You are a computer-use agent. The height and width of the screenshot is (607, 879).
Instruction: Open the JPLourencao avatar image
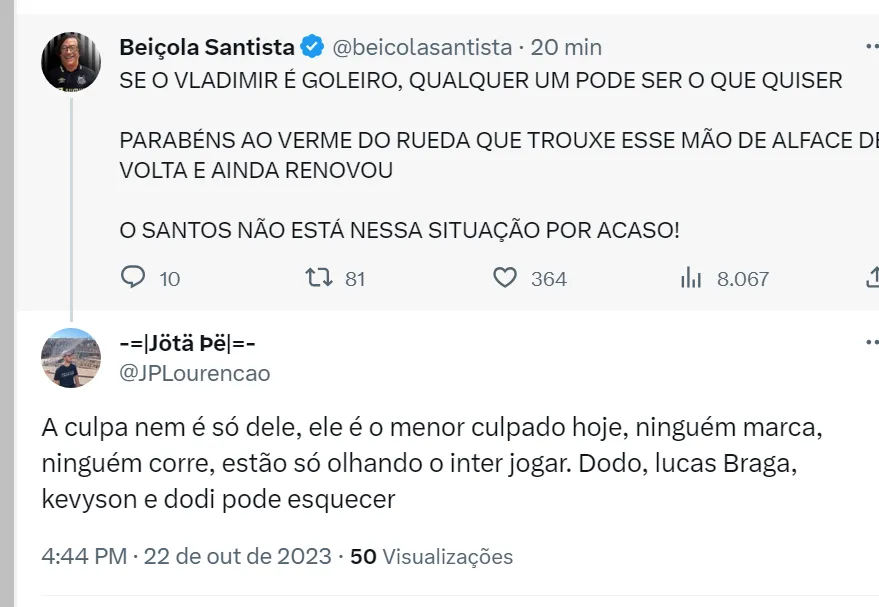70,357
